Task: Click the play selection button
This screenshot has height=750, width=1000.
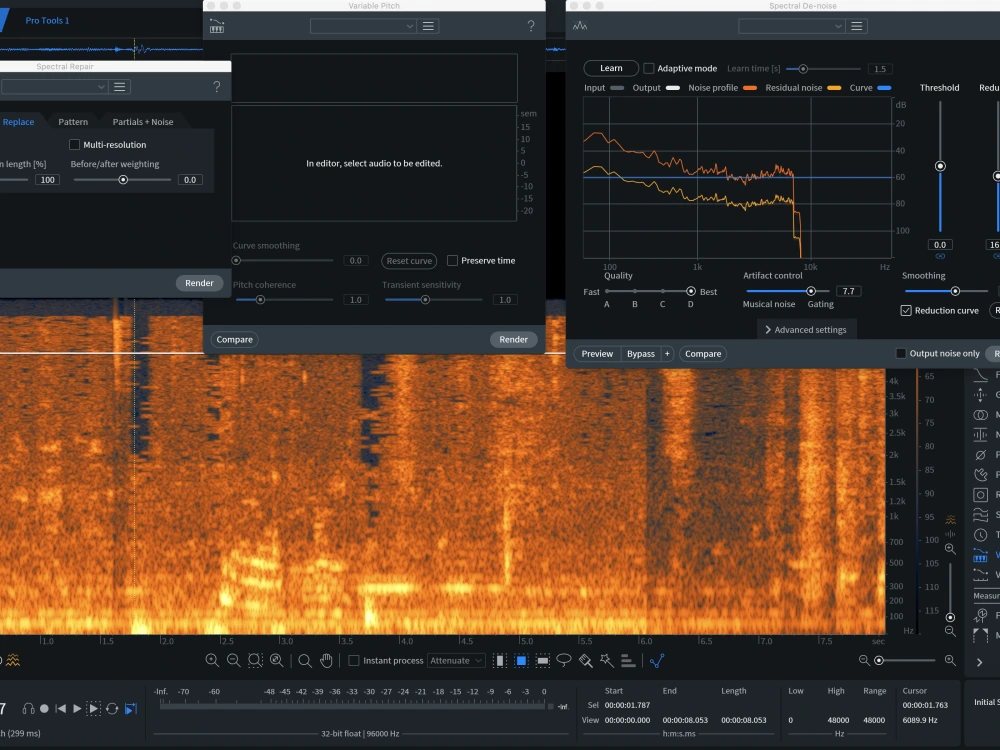Action: coord(94,709)
